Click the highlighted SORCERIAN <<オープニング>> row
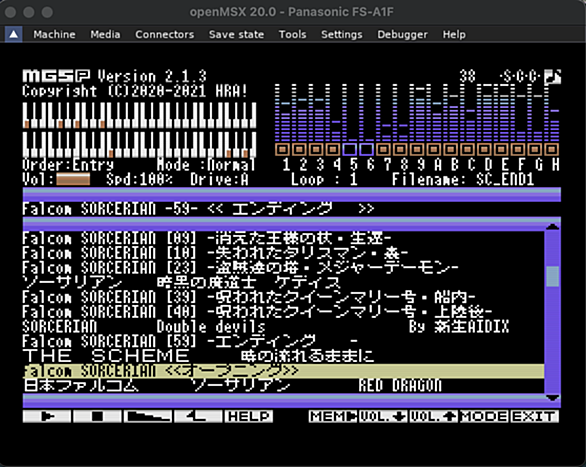The height and width of the screenshot is (467, 586). click(x=283, y=371)
